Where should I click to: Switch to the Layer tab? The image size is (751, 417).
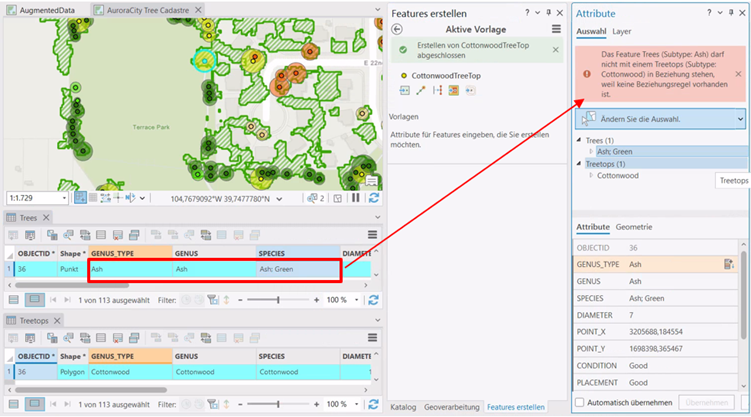click(x=621, y=31)
